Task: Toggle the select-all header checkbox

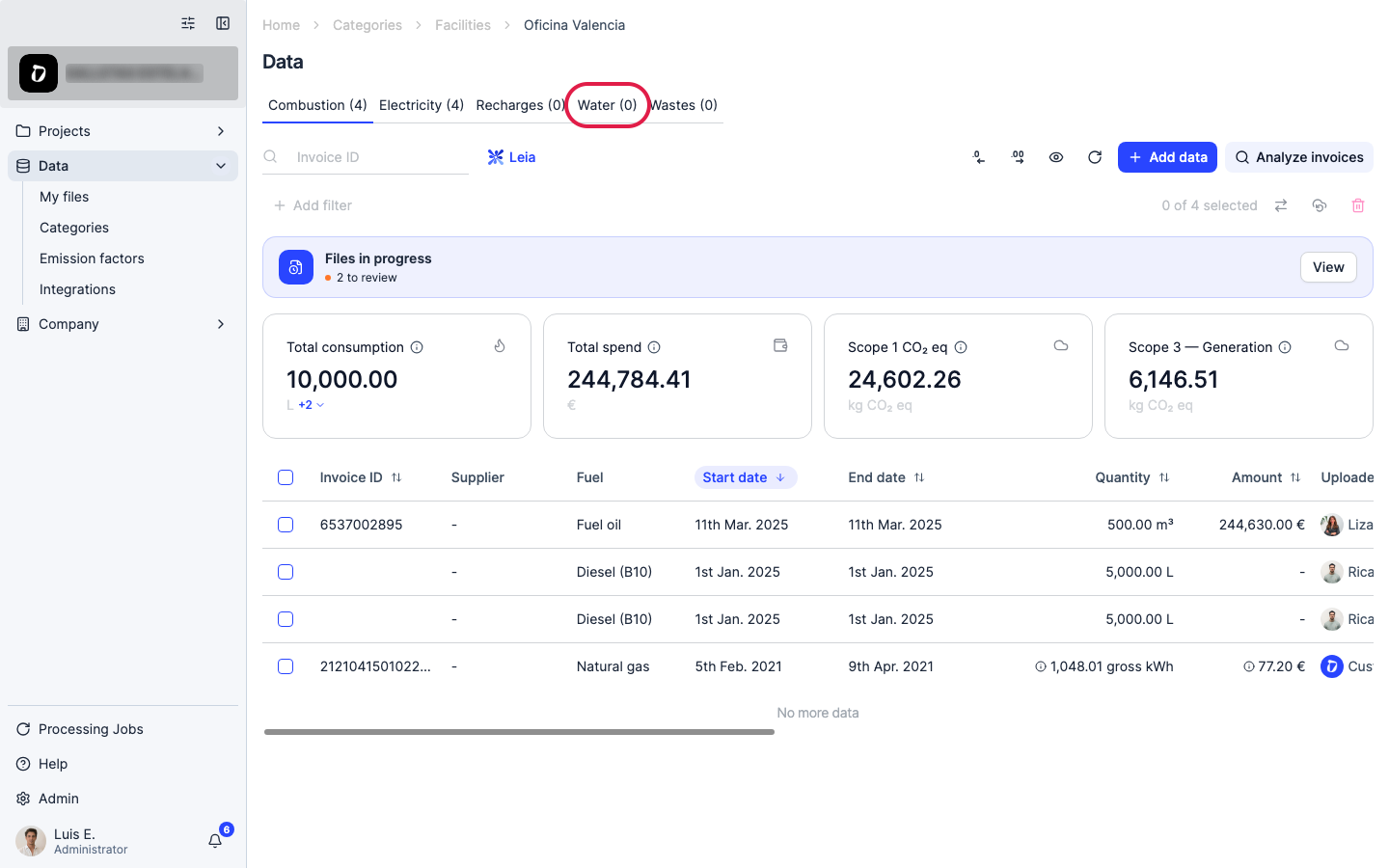Action: coord(286,477)
